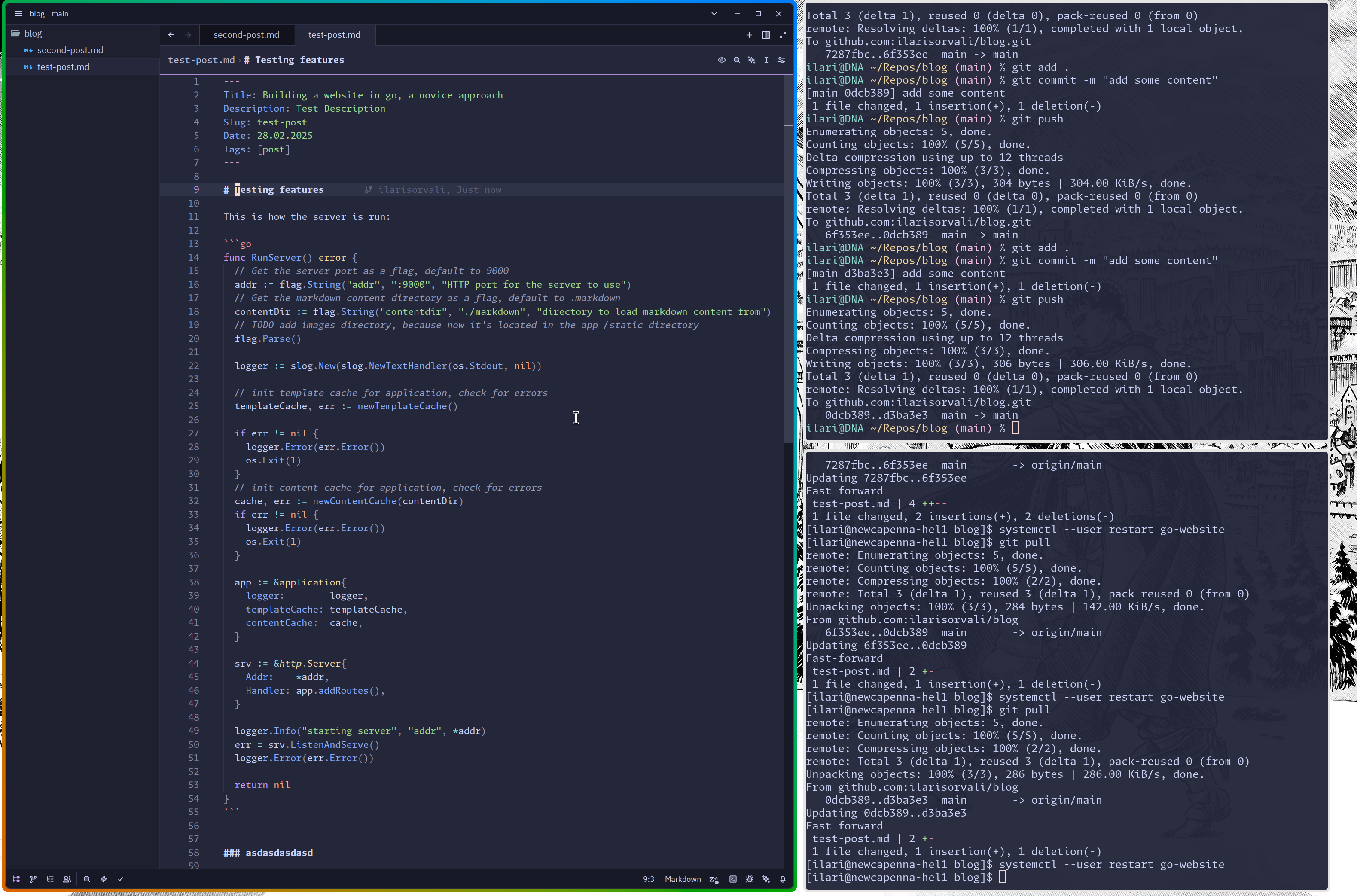Open the window controls chevron near minimize

tap(714, 13)
